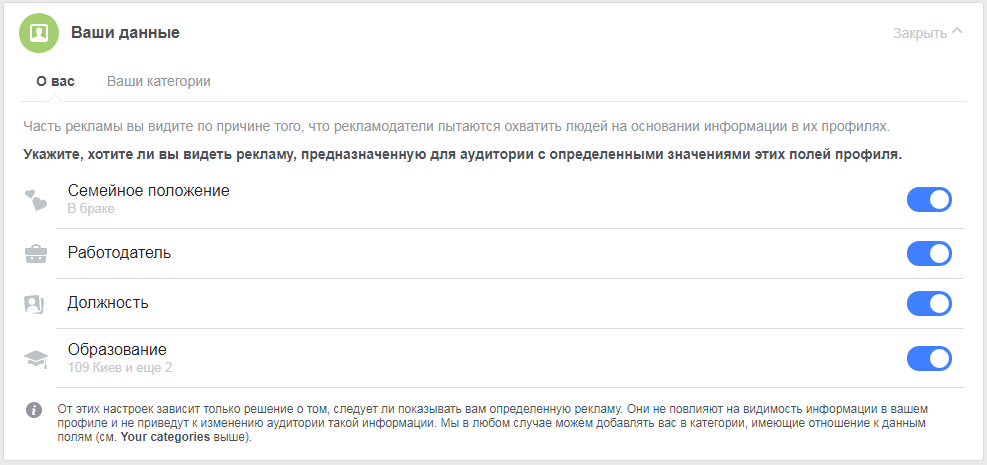Viewport: 987px width, 465px height.
Task: Collapse the panel using the Закрыть chevron
Action: click(x=957, y=31)
